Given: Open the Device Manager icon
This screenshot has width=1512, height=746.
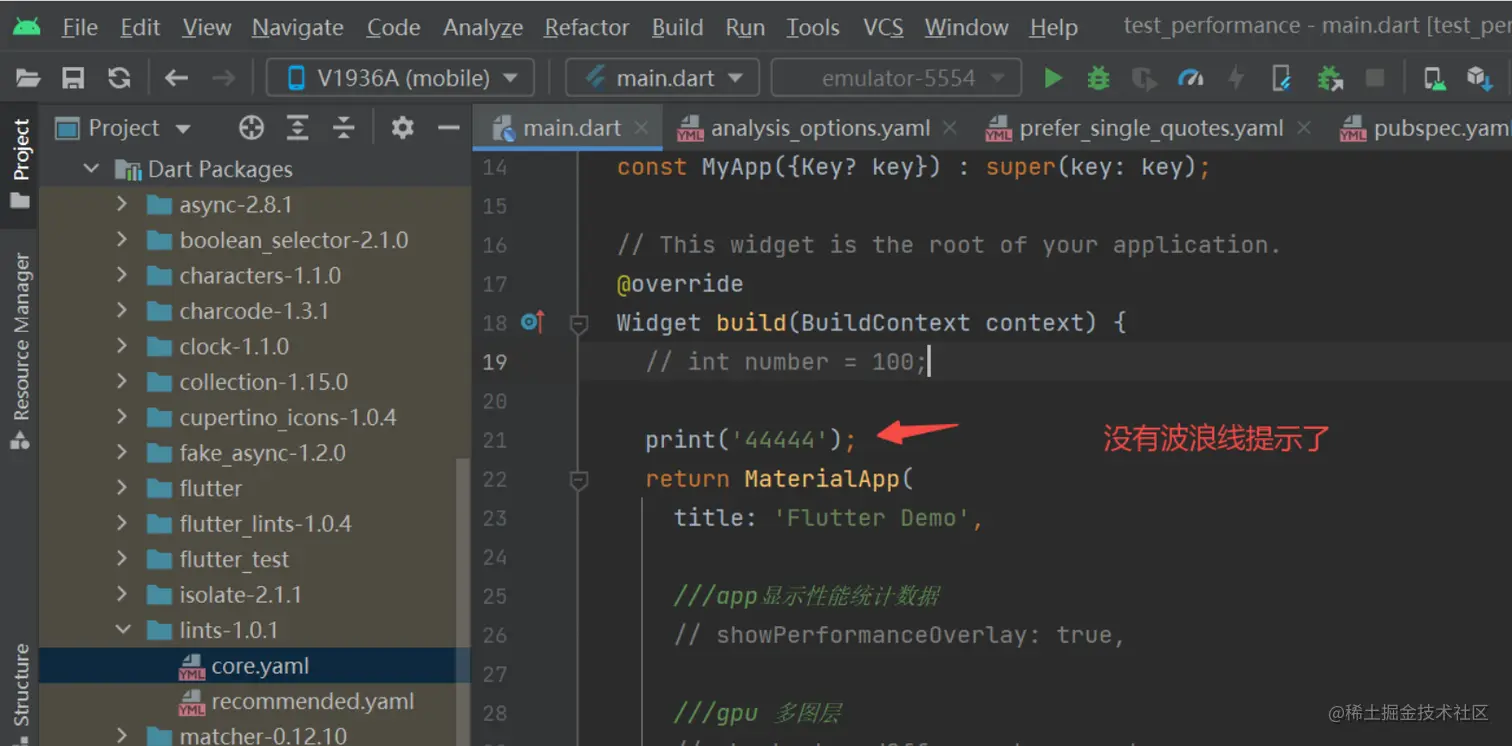Looking at the screenshot, I should click(x=1434, y=78).
